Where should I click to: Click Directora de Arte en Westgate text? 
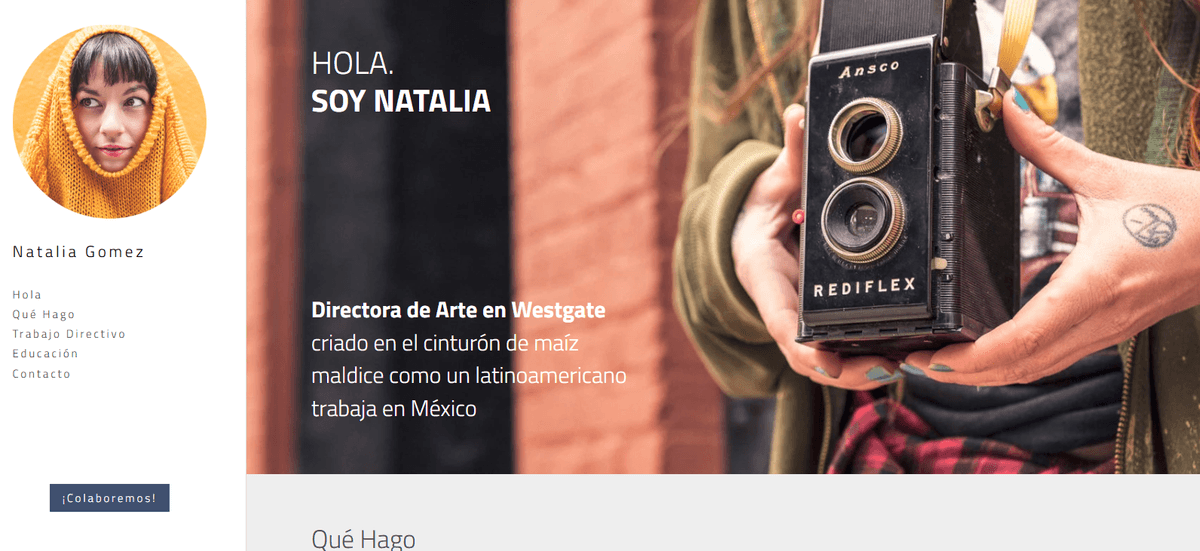pyautogui.click(x=458, y=310)
